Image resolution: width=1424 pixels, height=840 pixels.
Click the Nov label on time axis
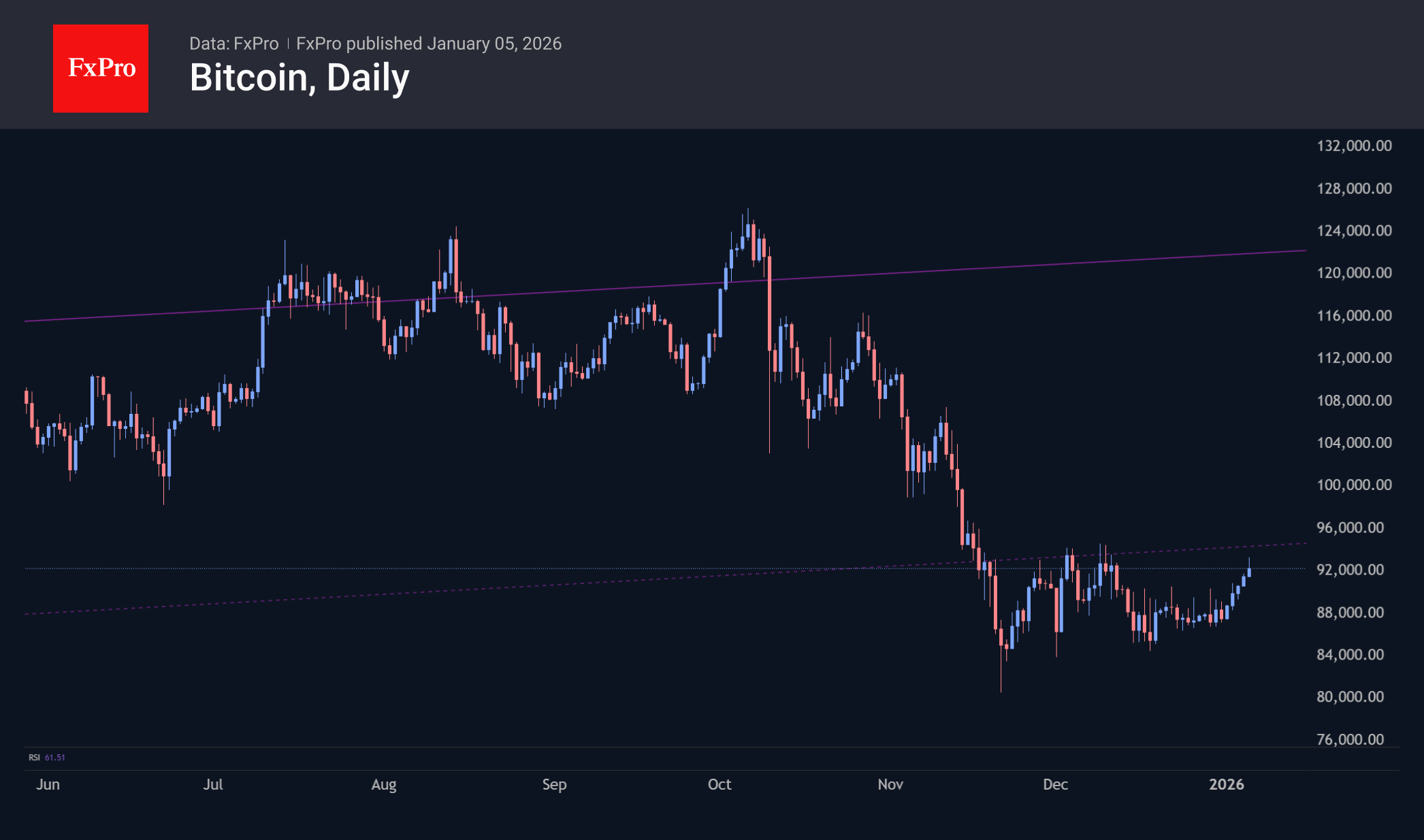click(890, 784)
